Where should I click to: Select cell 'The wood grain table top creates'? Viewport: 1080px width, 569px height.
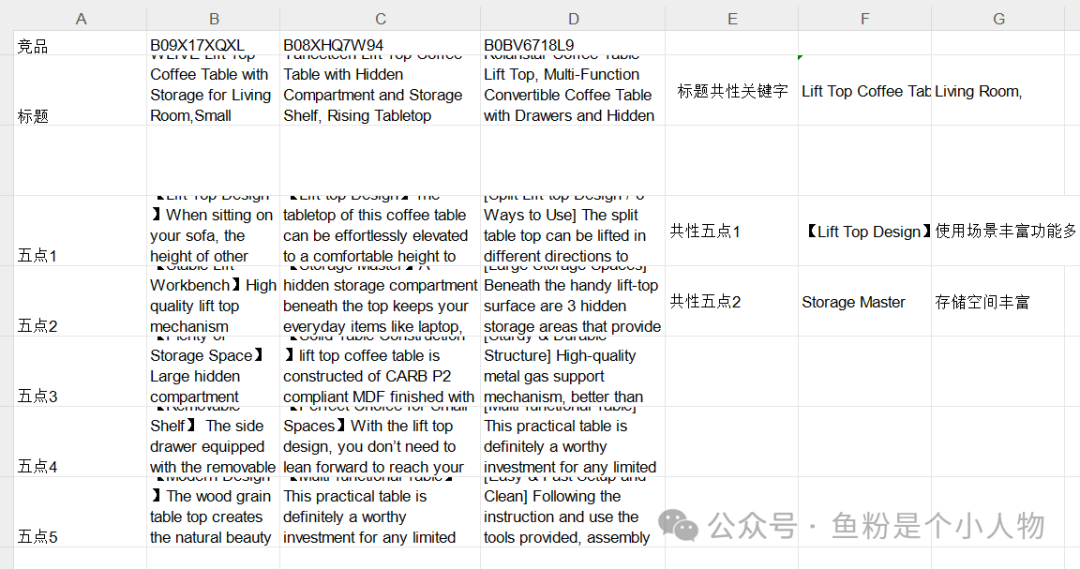pyautogui.click(x=214, y=512)
